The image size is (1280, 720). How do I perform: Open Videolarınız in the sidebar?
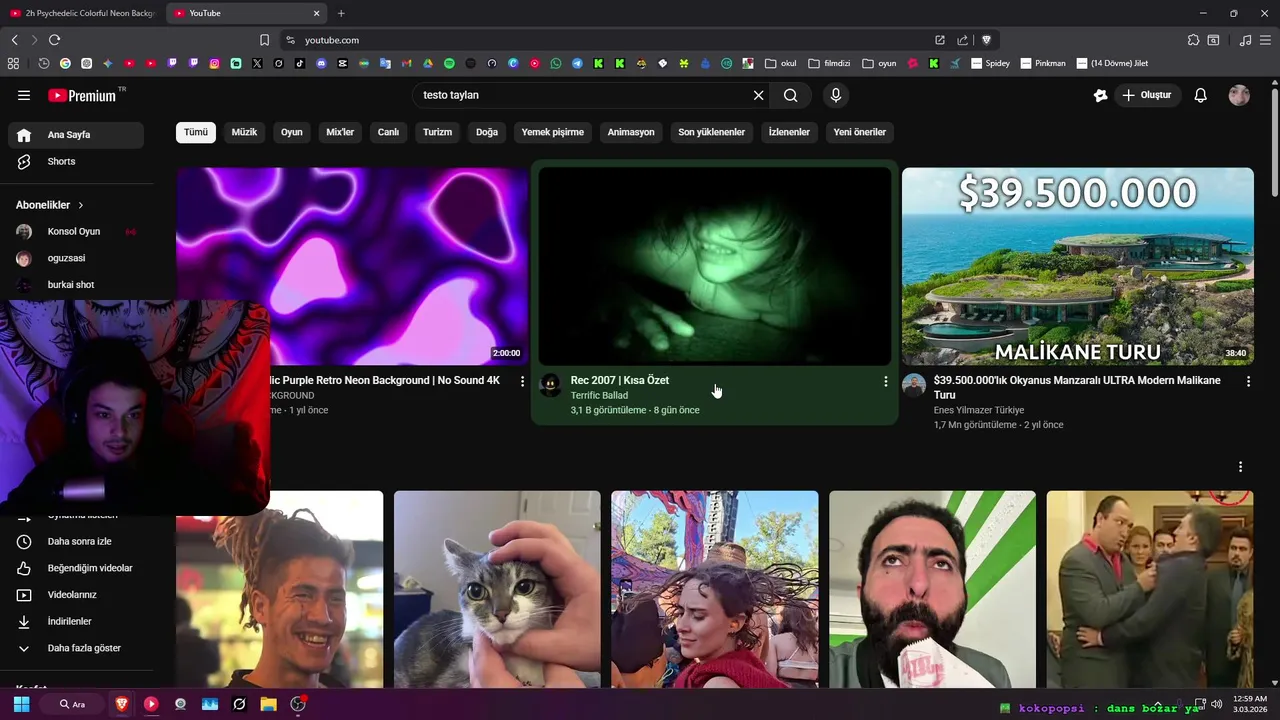[76, 595]
